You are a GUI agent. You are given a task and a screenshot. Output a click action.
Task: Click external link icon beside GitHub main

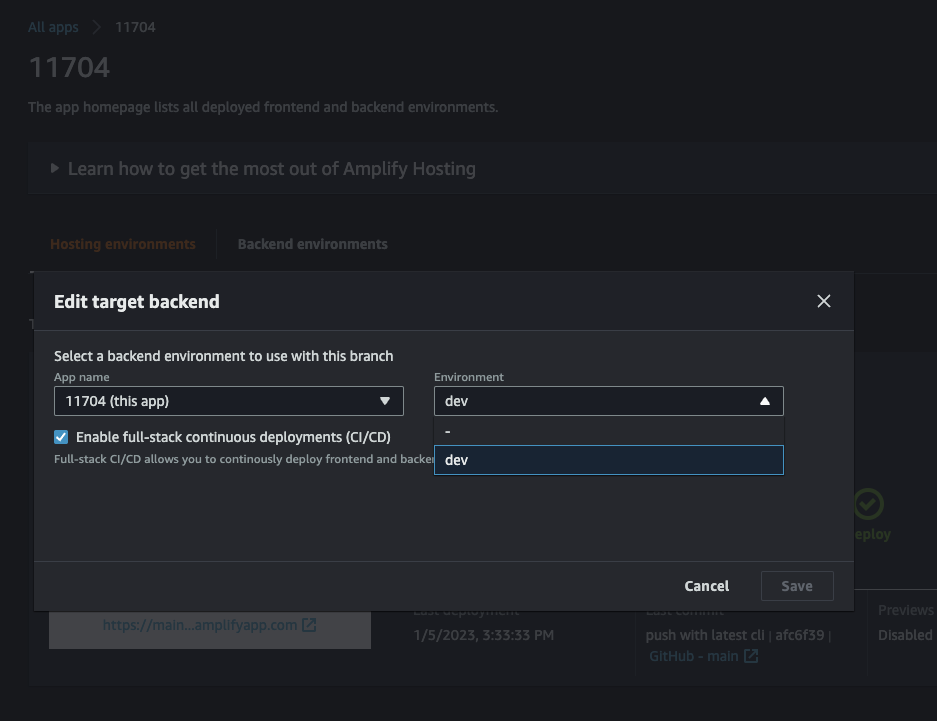(751, 656)
